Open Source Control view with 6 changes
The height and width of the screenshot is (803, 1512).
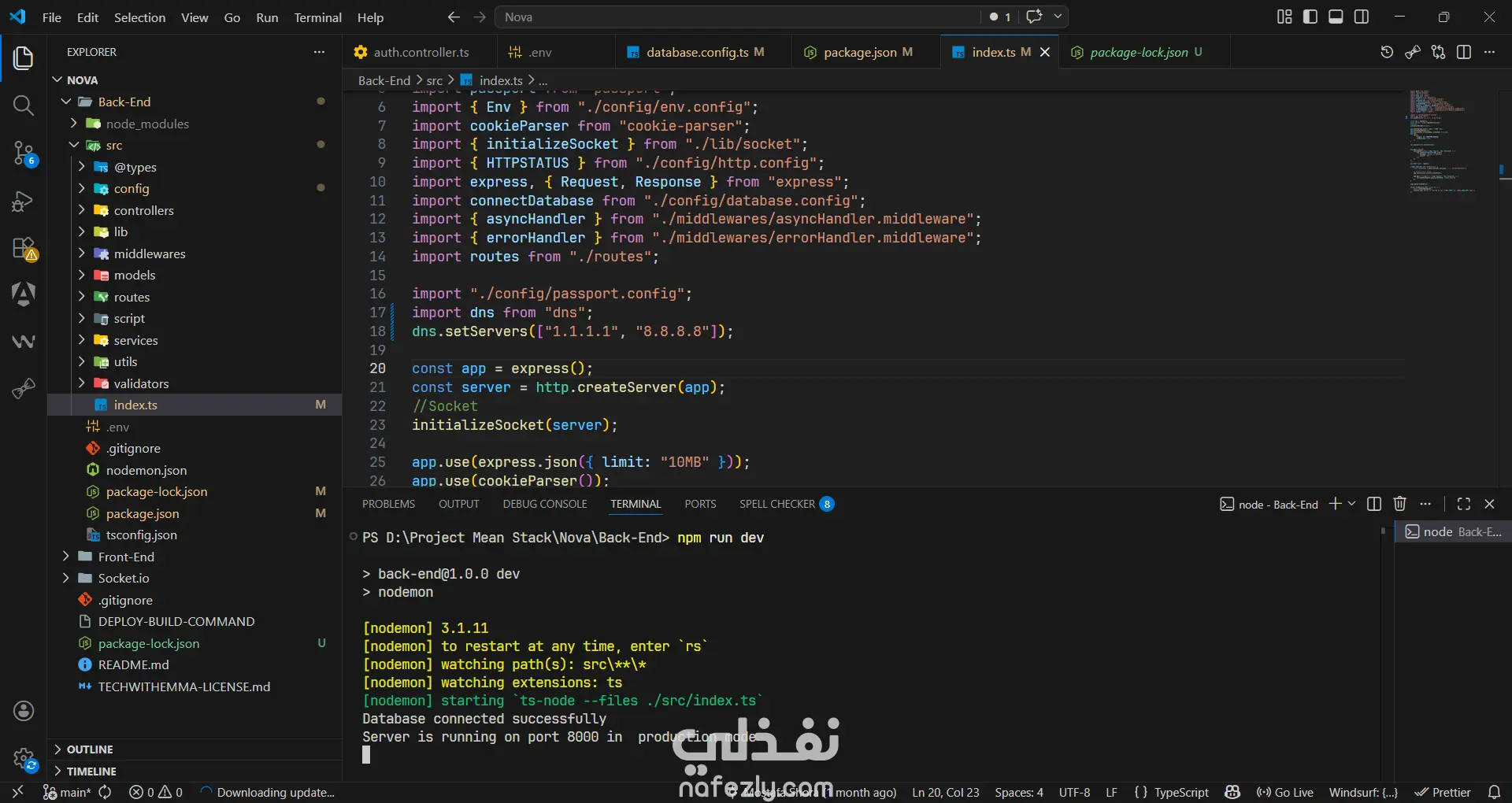point(23,153)
